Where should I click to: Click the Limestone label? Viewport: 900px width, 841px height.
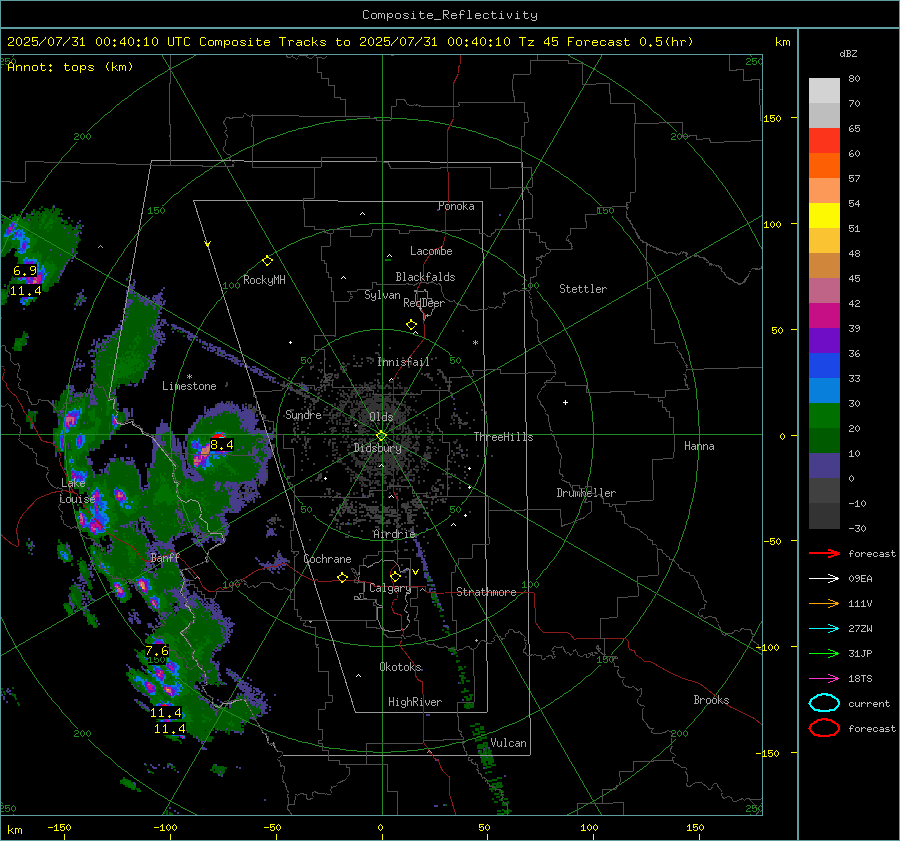tap(189, 386)
